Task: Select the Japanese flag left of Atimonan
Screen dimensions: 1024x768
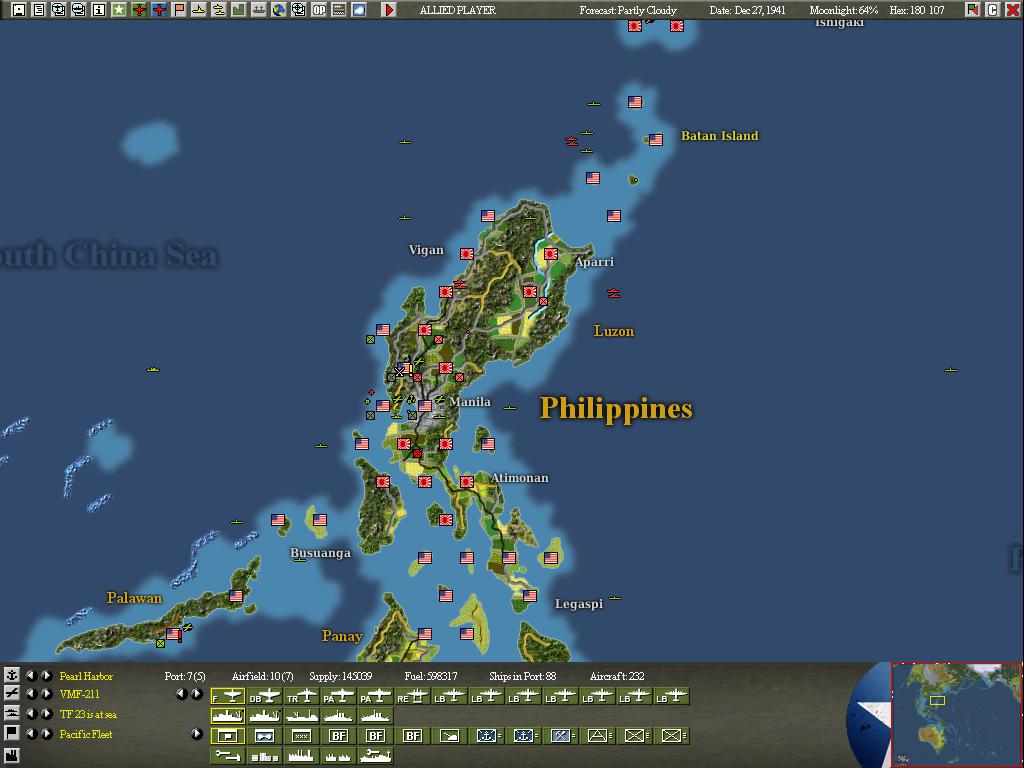Action: point(466,482)
